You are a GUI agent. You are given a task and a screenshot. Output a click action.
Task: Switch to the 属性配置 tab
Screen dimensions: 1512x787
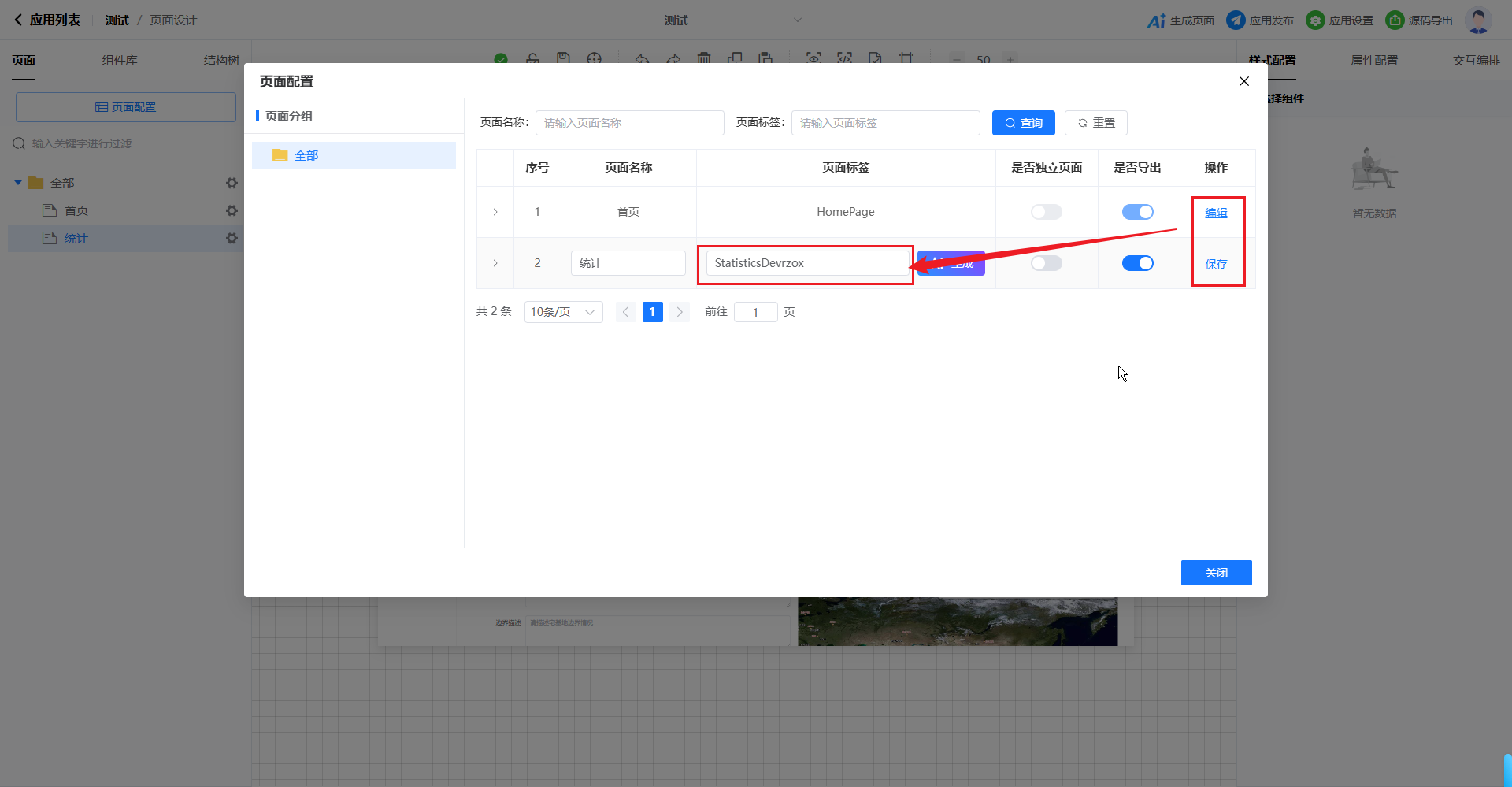[x=1374, y=61]
